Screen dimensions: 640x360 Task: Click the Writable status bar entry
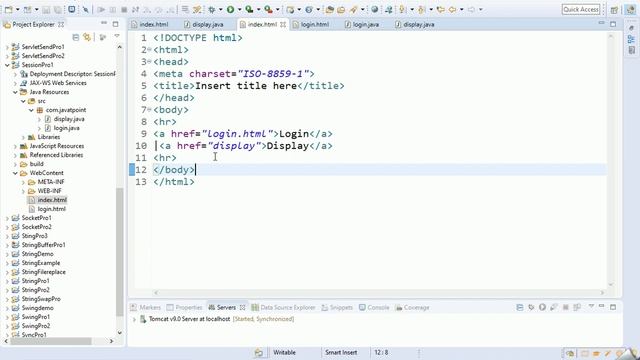(x=284, y=353)
